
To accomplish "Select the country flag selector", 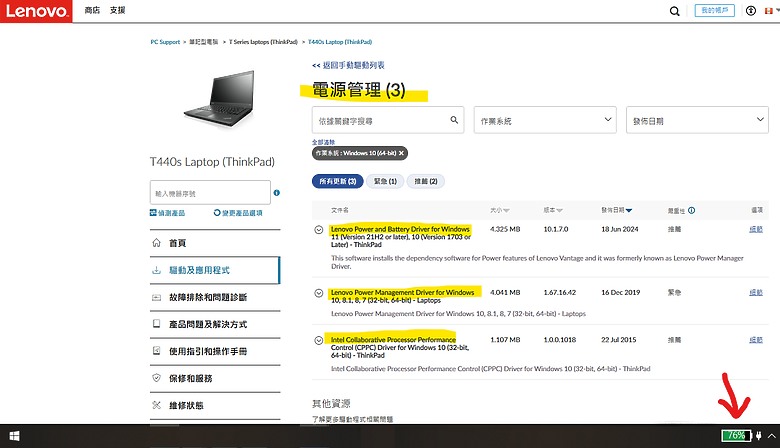I will [x=771, y=10].
